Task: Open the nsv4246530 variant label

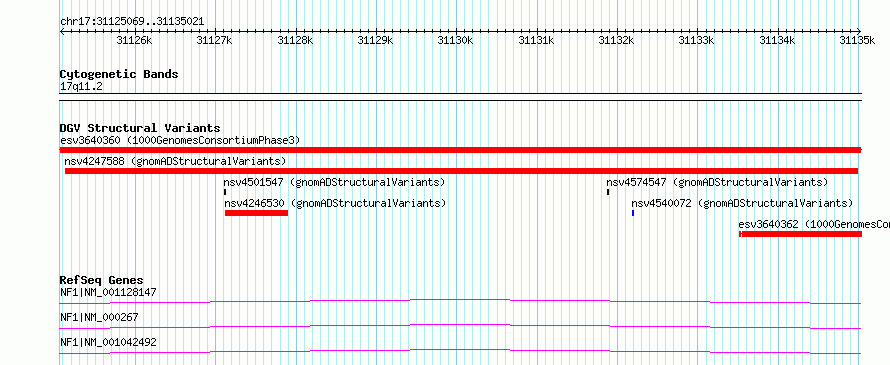Action: pos(335,203)
